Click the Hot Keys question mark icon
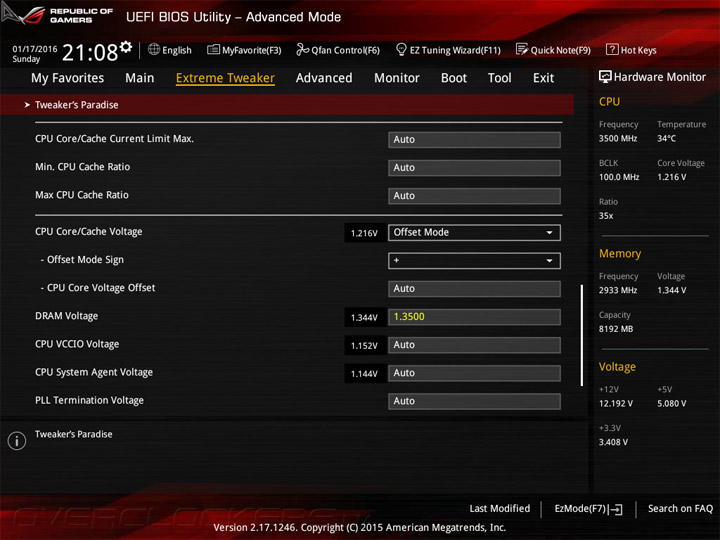 612,49
